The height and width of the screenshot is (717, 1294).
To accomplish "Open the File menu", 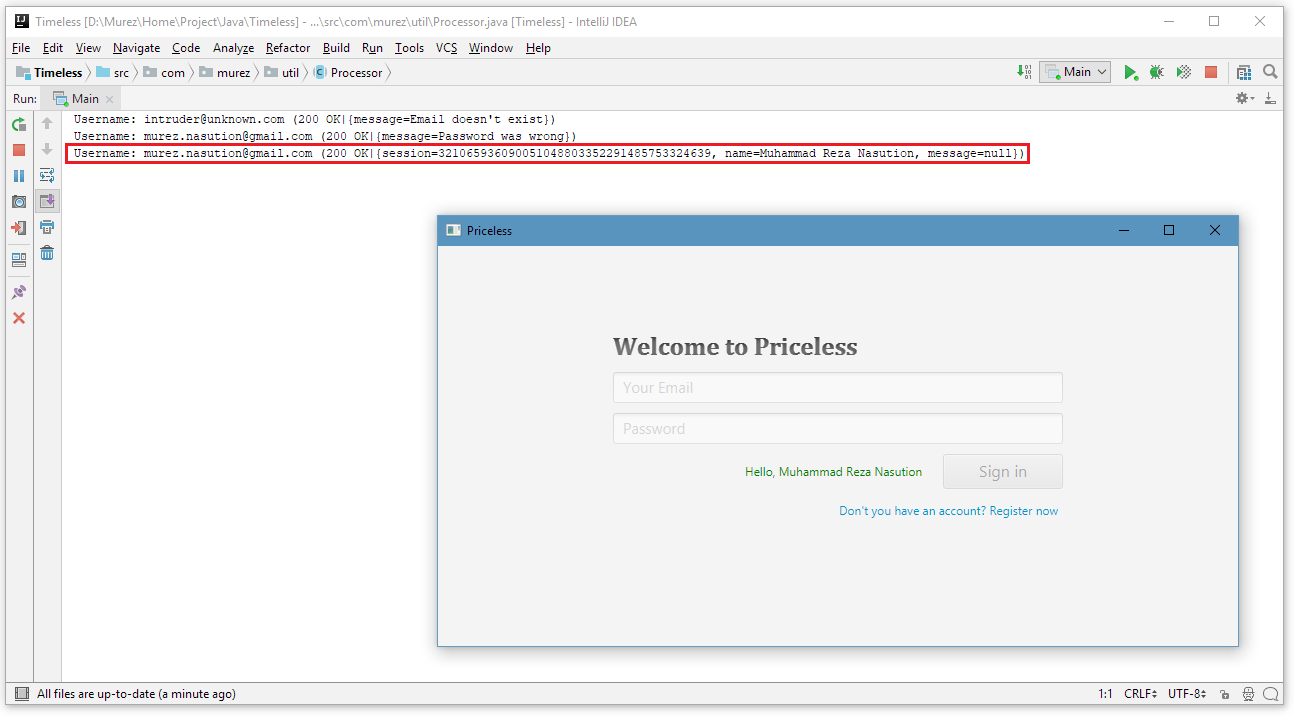I will pyautogui.click(x=21, y=48).
